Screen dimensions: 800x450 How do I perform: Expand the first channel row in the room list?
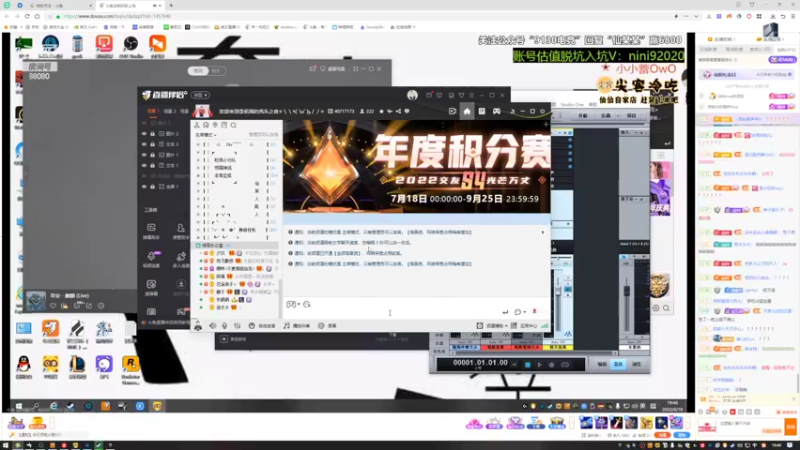(x=198, y=144)
